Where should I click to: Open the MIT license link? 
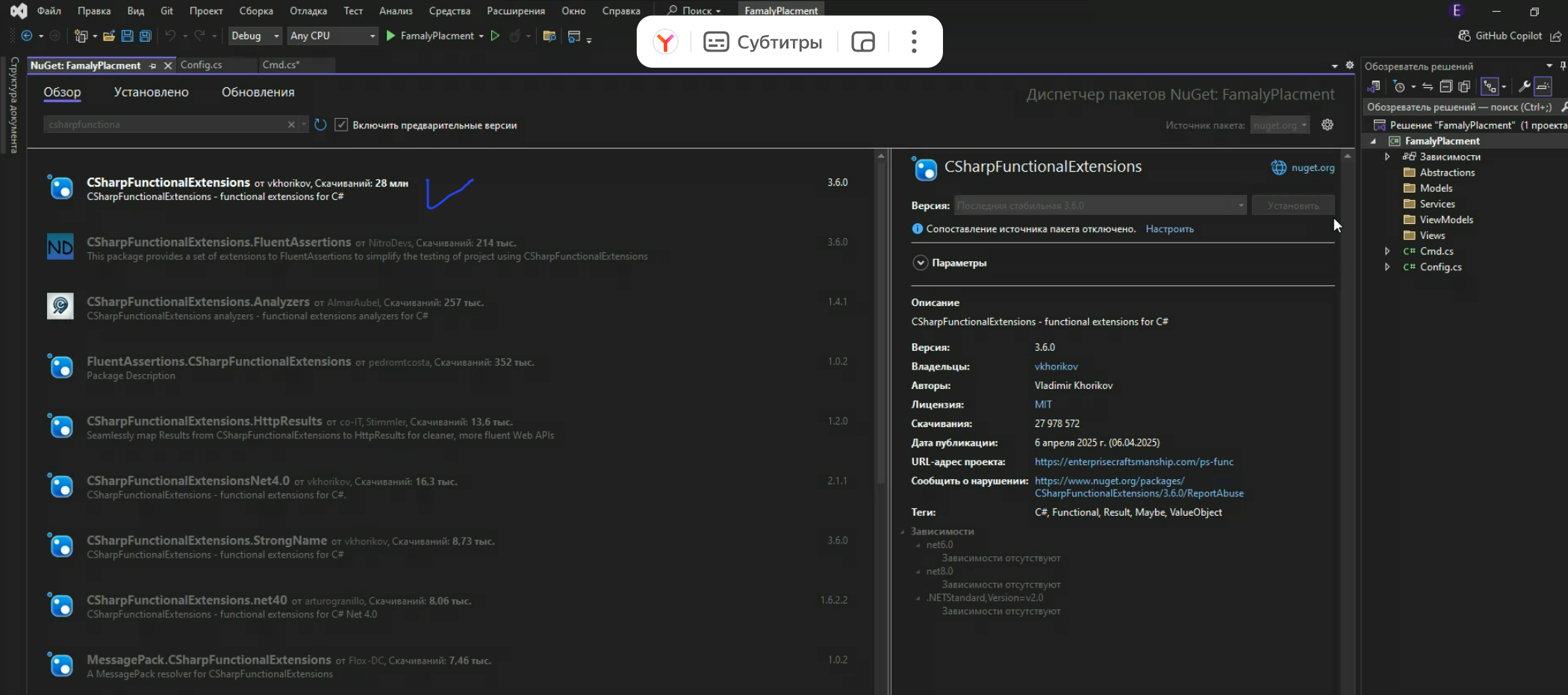coord(1043,405)
